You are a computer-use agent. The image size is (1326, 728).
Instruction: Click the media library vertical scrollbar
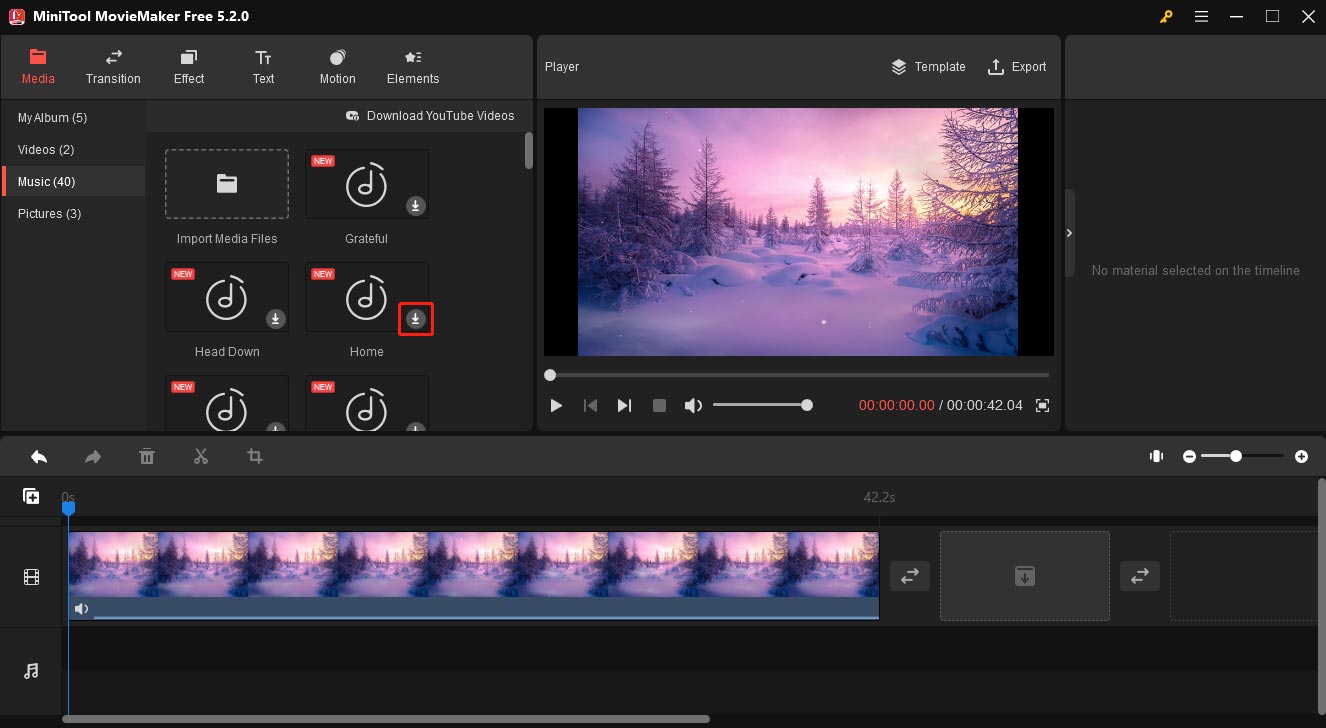coord(529,151)
